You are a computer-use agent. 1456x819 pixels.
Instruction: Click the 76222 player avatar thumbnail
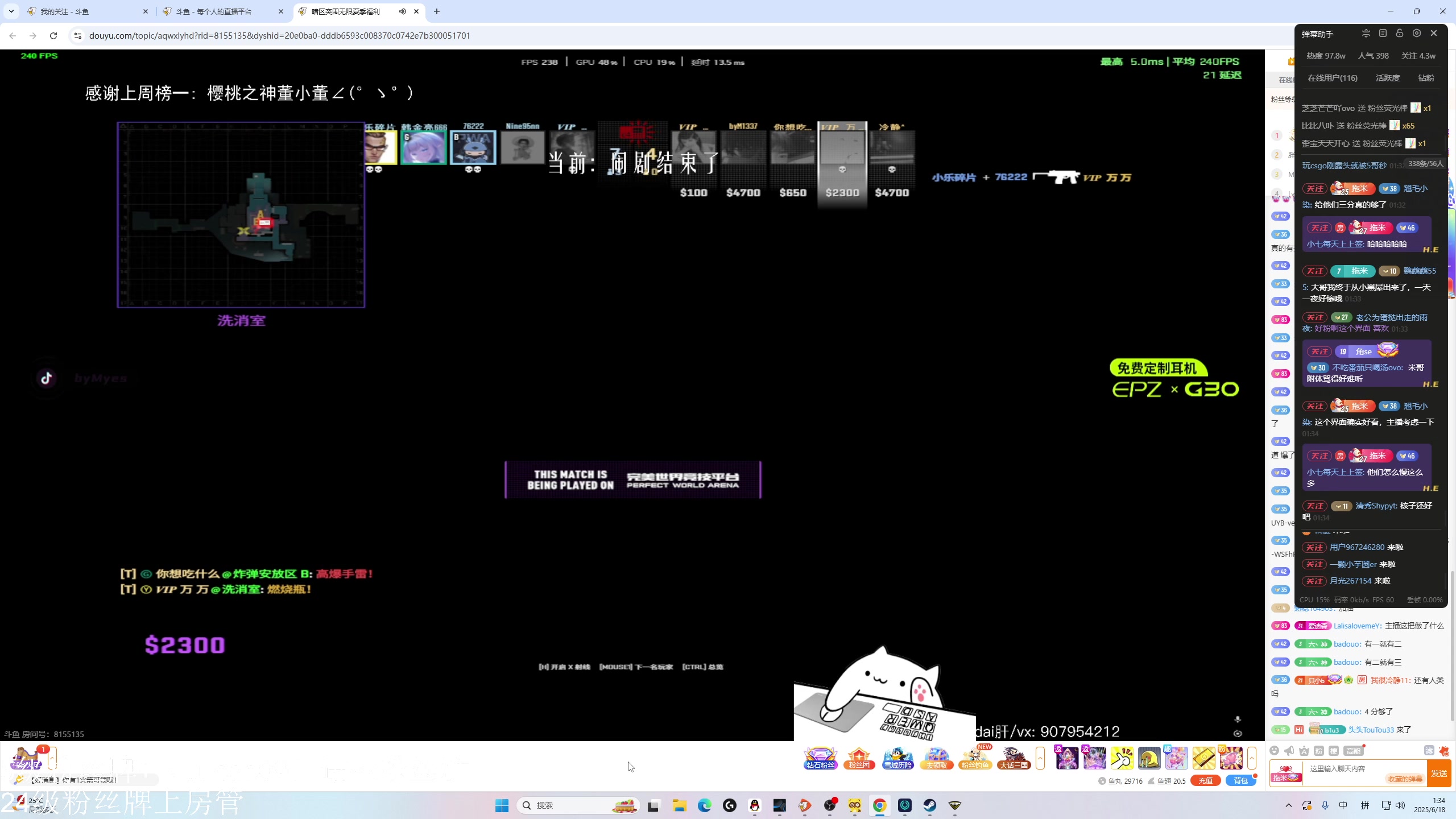pyautogui.click(x=473, y=147)
